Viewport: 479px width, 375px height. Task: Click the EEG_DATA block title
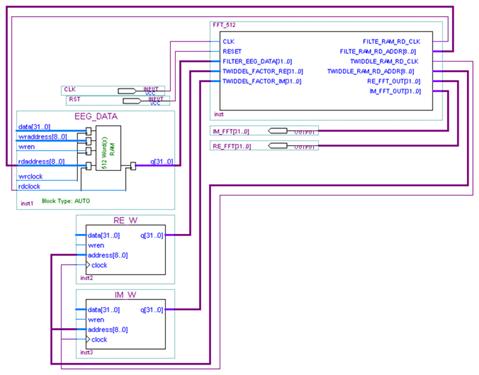96,116
